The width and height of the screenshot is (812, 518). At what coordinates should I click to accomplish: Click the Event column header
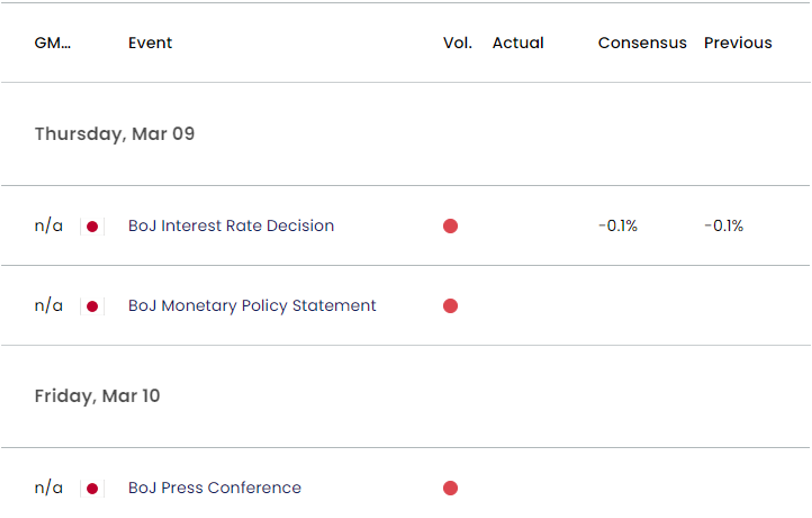coord(150,43)
